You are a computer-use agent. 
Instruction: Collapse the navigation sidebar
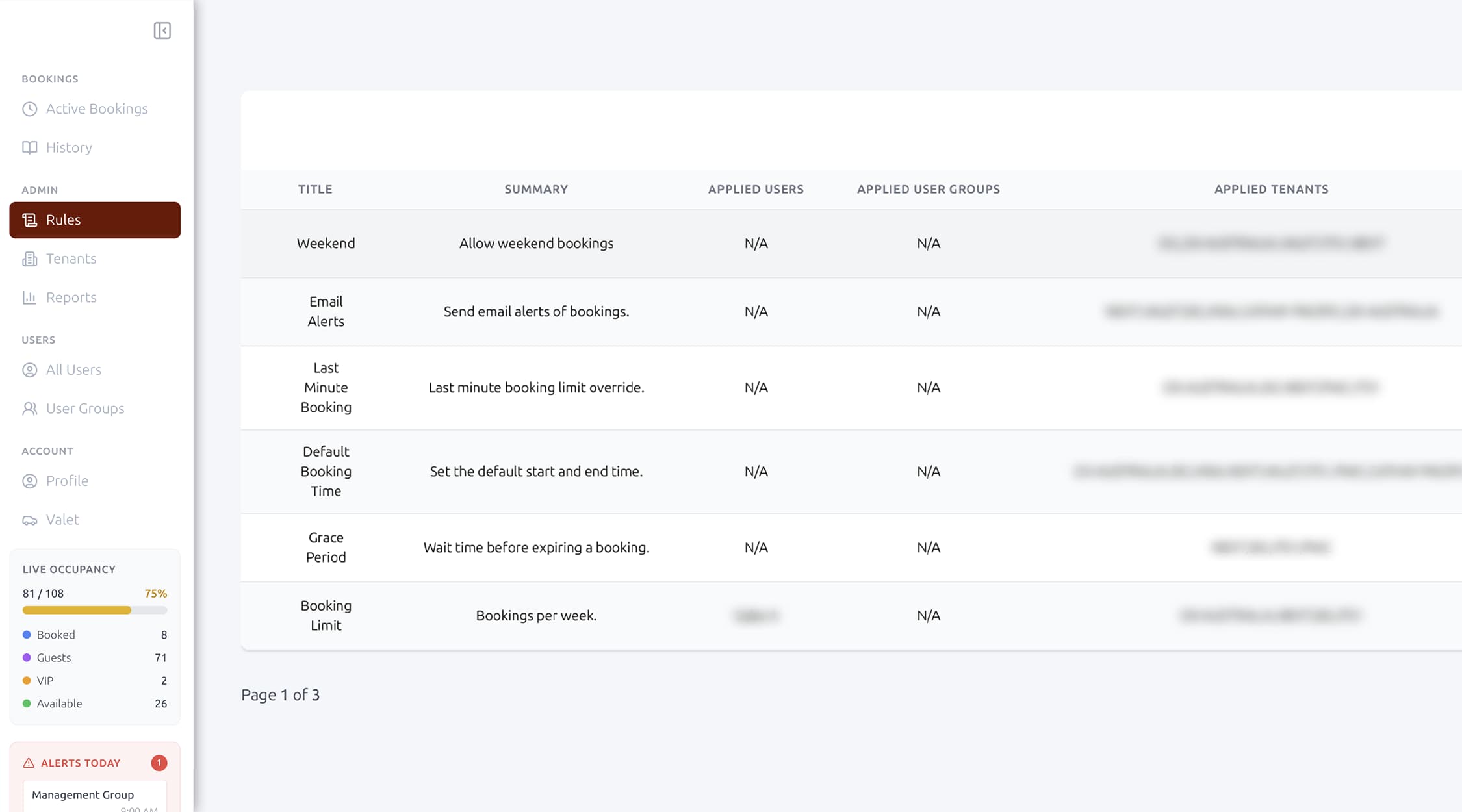pyautogui.click(x=162, y=31)
